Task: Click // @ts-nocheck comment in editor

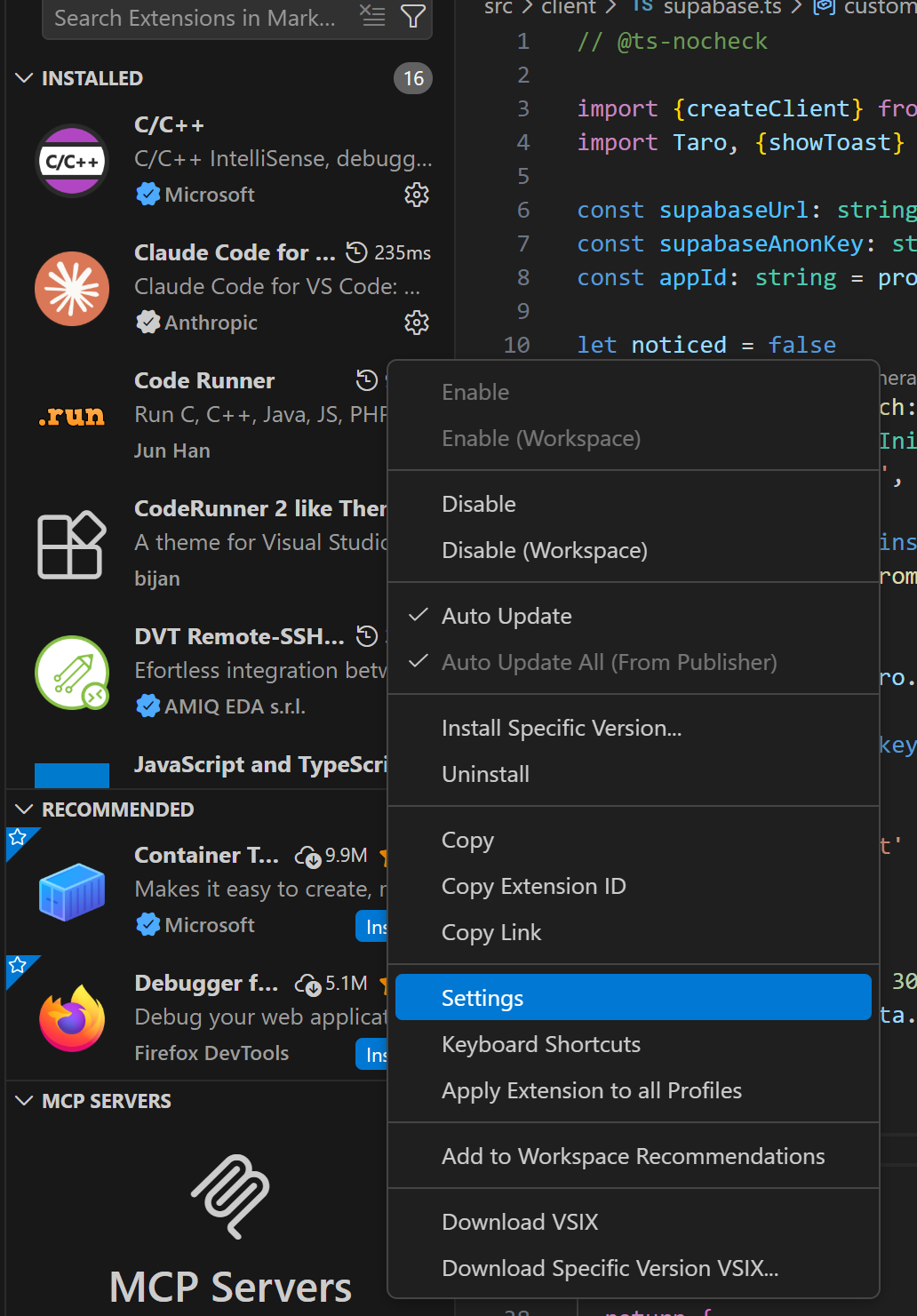Action: tap(673, 41)
